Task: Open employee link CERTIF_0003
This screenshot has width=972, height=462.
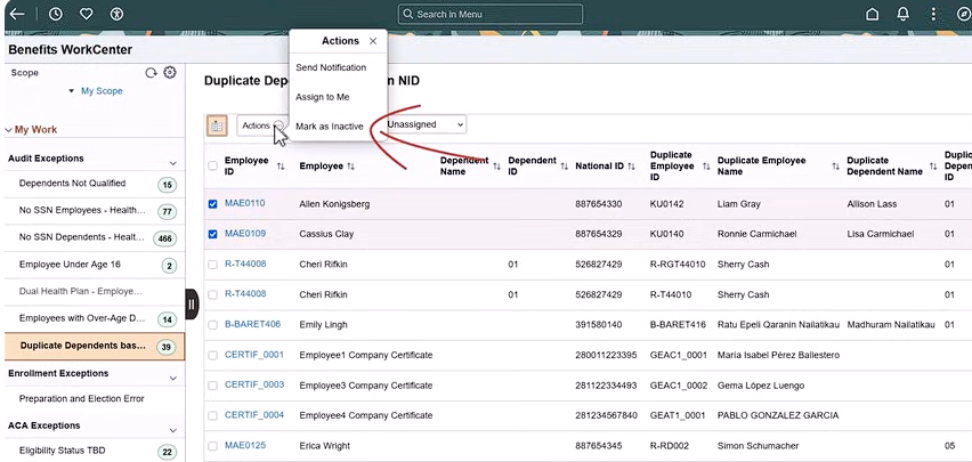Action: [x=254, y=385]
